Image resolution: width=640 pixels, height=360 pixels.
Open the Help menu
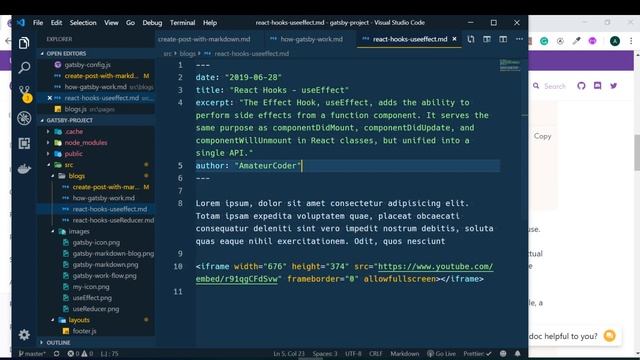tap(210, 22)
